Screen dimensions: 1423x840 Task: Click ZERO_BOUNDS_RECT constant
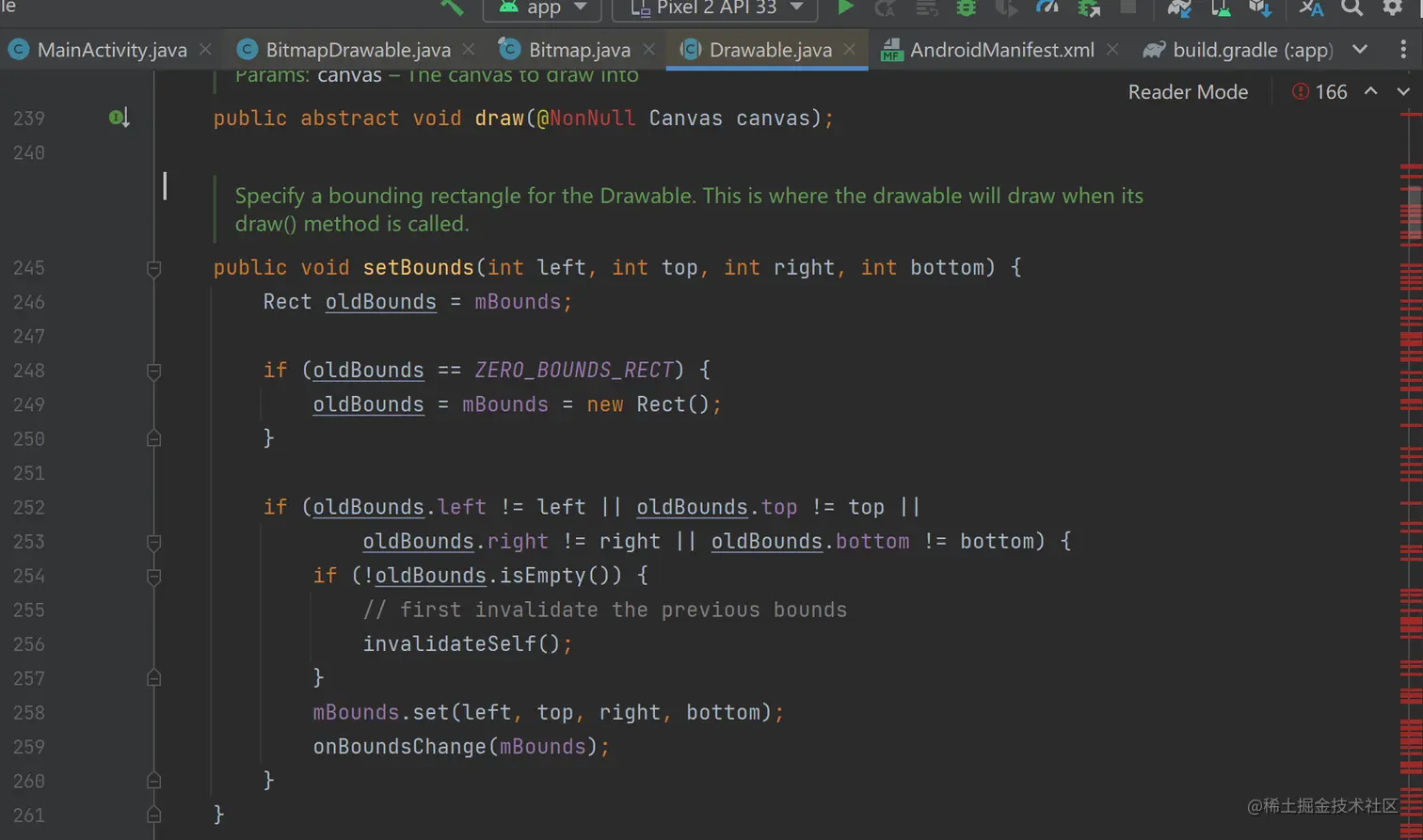tap(574, 371)
